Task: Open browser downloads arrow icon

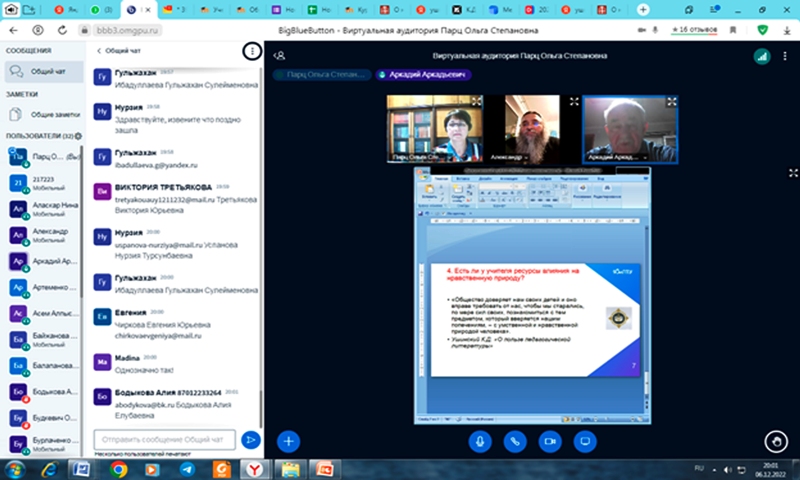Action: coord(787,31)
